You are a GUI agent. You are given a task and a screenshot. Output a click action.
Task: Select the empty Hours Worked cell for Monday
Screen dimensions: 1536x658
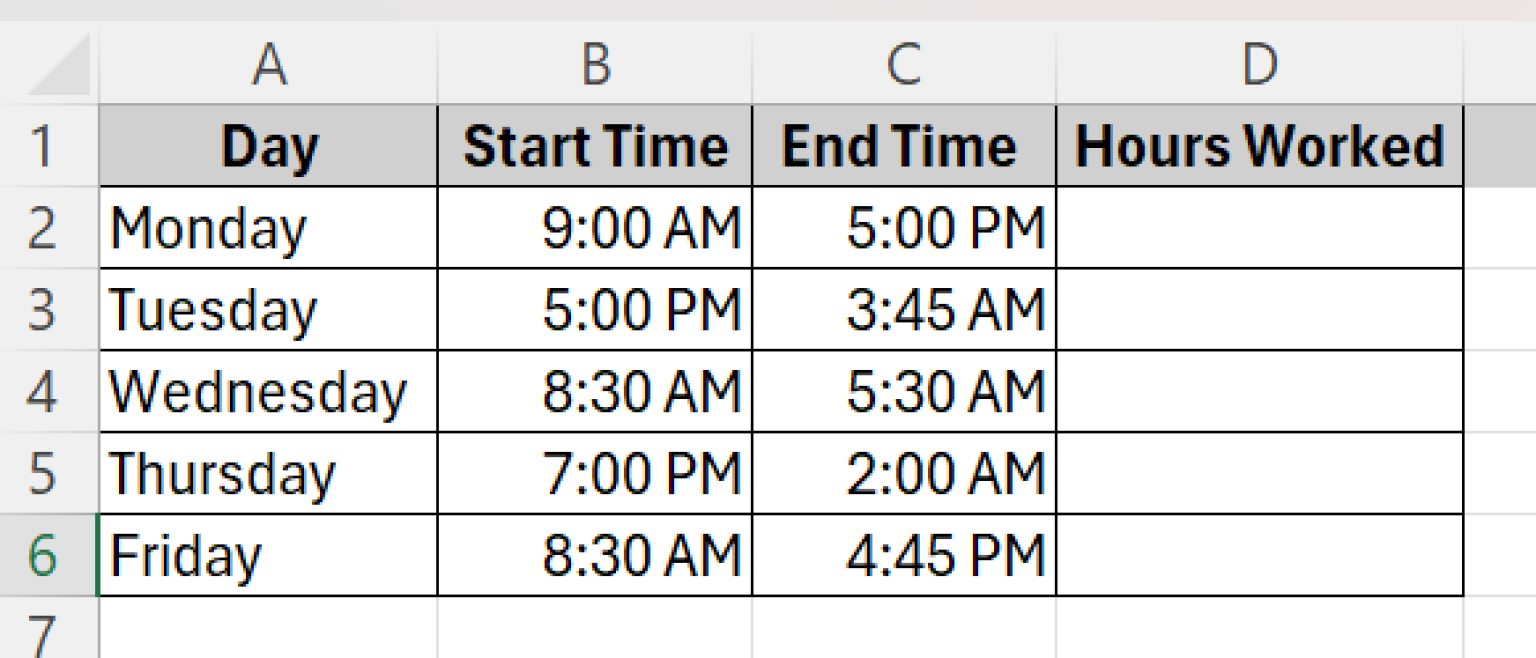tap(1260, 228)
